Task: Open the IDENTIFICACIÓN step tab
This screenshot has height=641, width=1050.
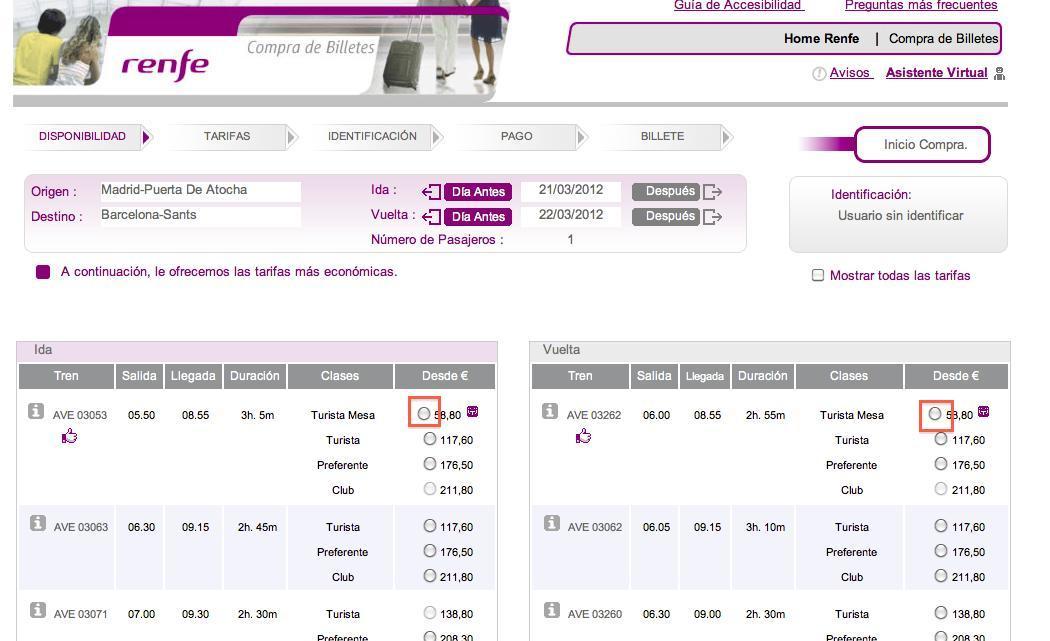Action: (x=372, y=137)
